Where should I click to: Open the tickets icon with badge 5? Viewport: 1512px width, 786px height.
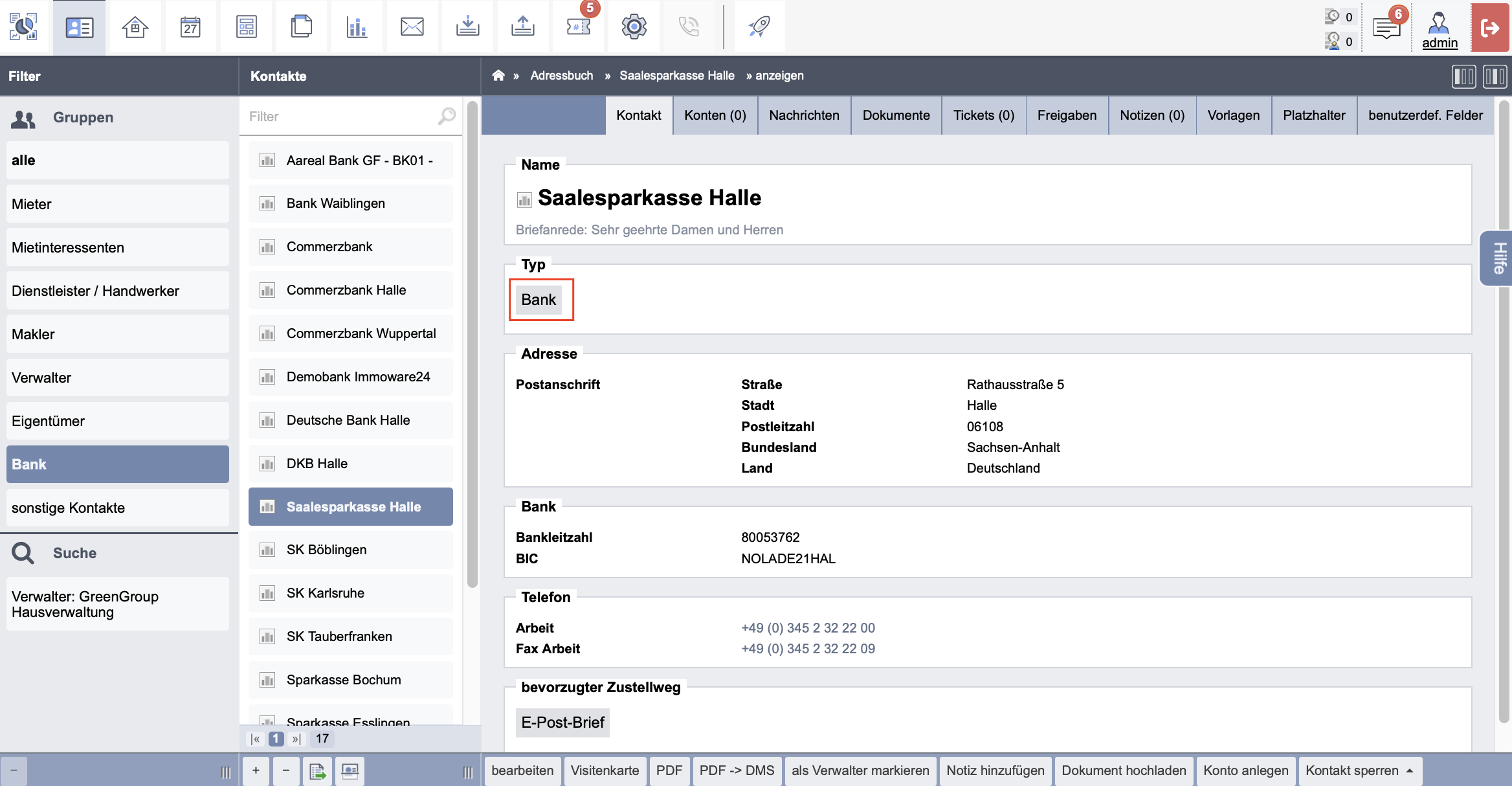[579, 27]
